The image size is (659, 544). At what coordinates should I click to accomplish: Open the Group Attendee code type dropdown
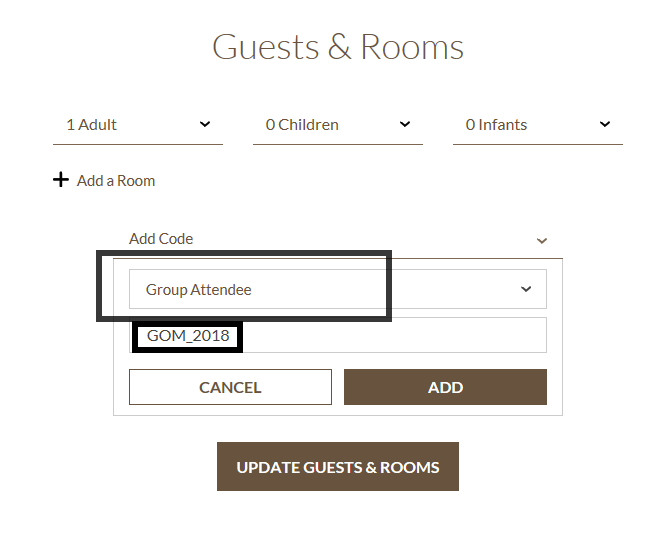(337, 289)
